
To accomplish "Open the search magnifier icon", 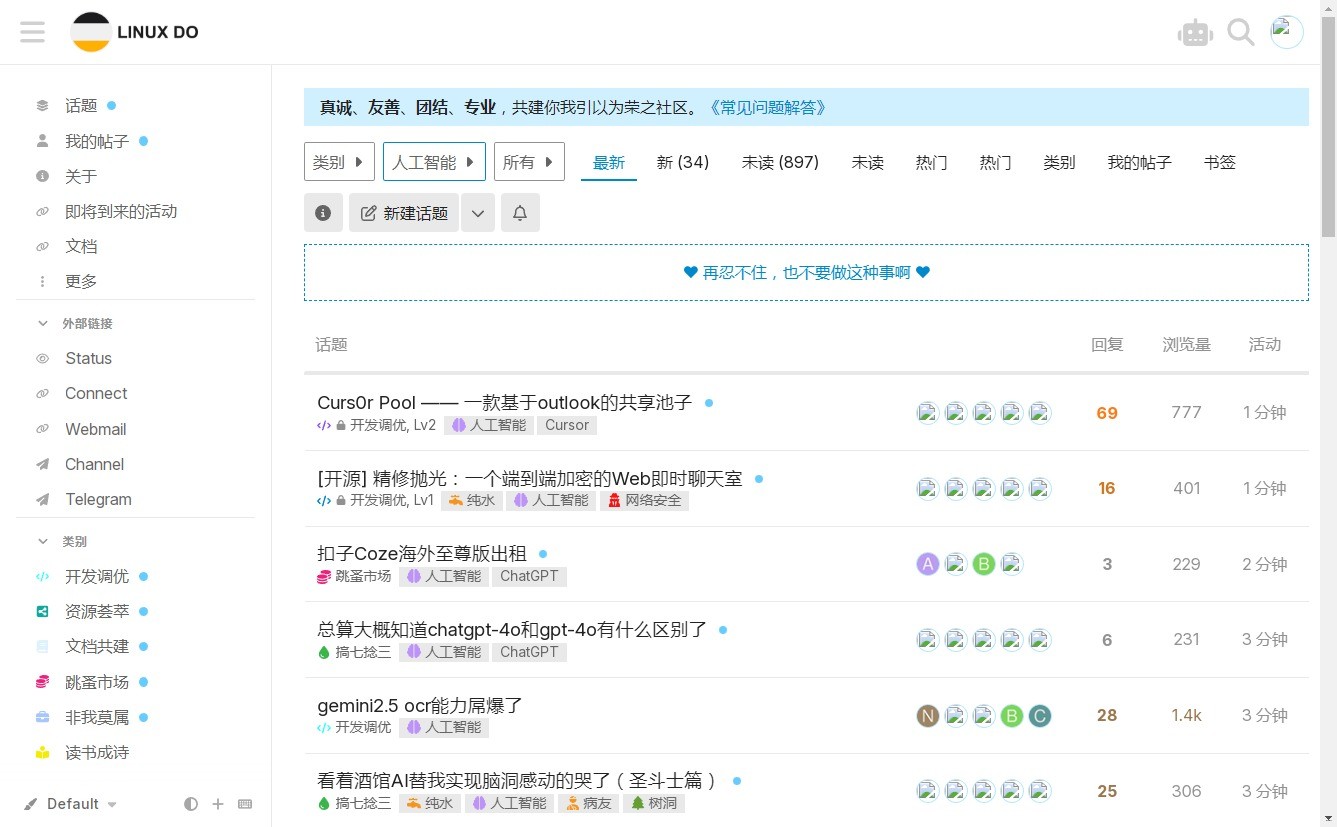I will click(x=1240, y=33).
